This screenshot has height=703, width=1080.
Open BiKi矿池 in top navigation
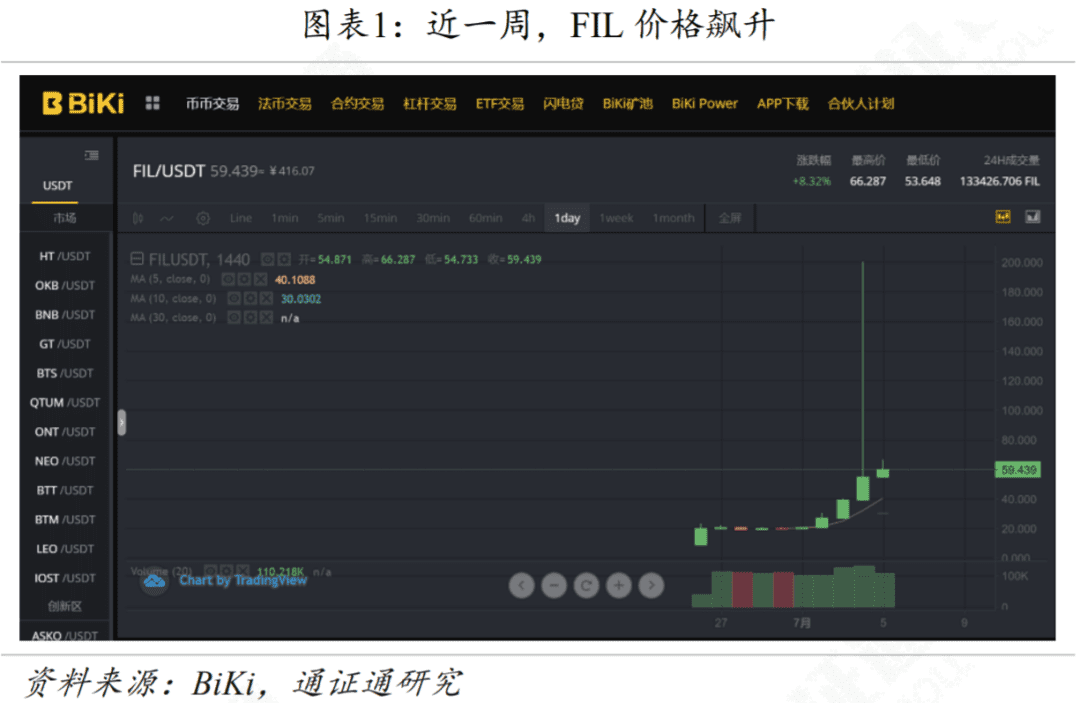point(627,103)
